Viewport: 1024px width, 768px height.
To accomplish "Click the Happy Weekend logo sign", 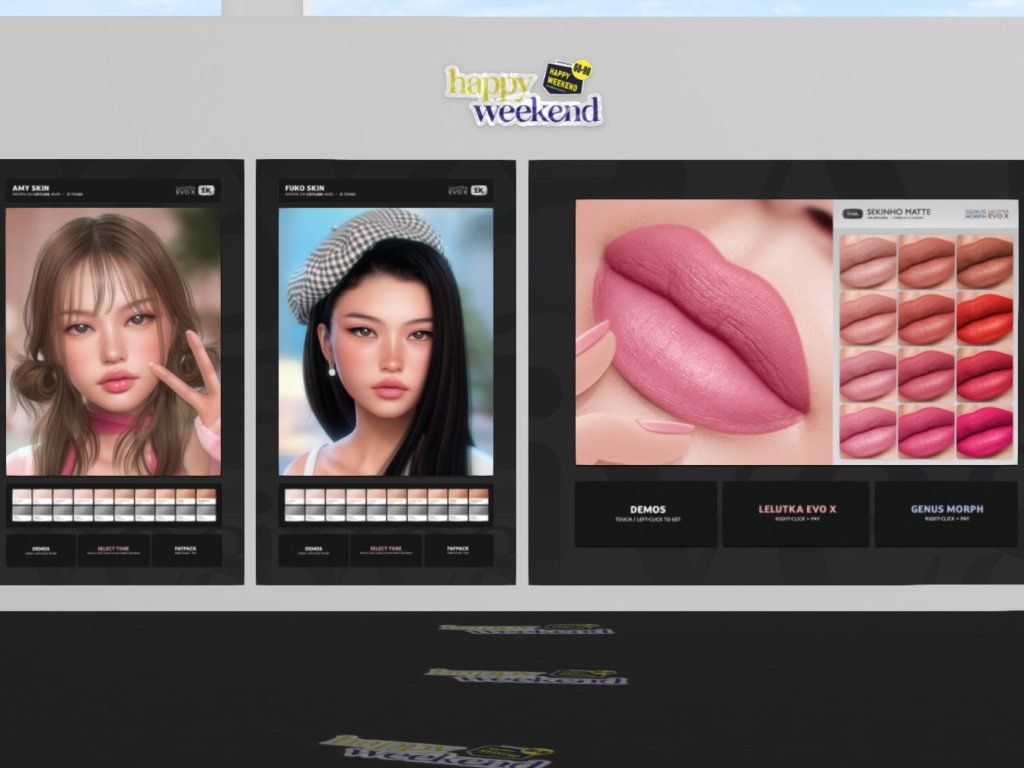I will (524, 94).
